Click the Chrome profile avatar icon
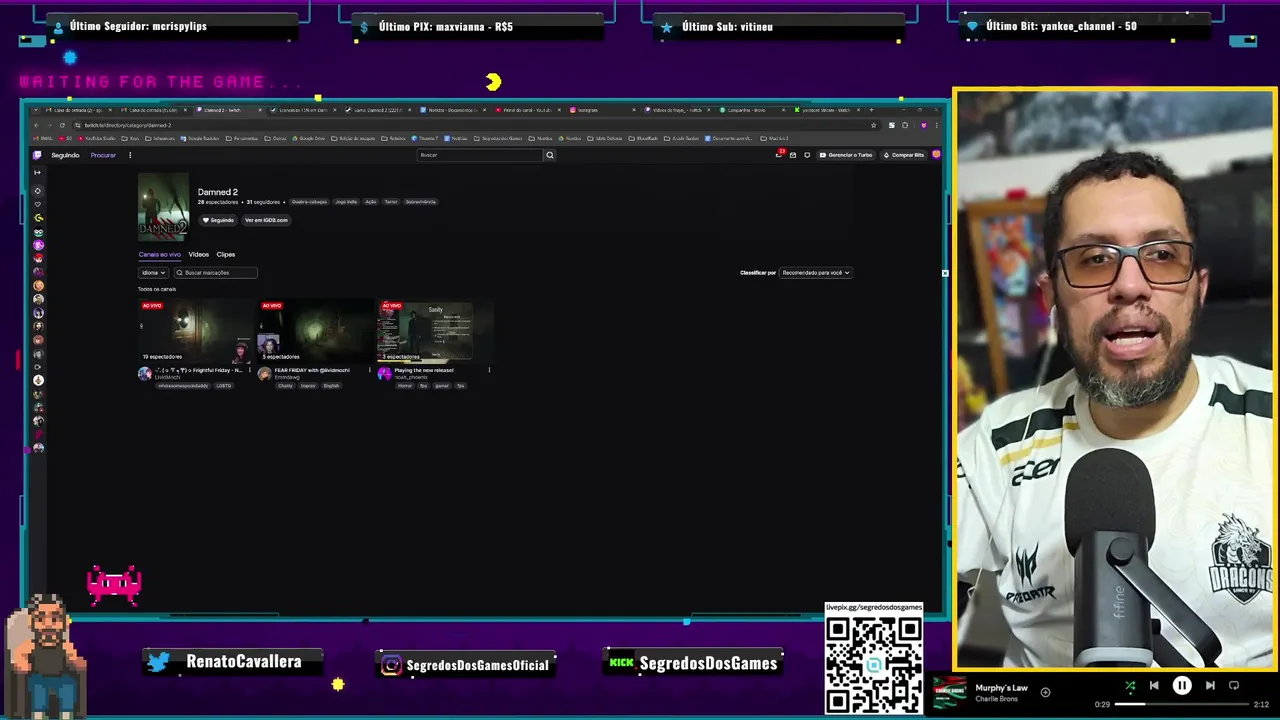The width and height of the screenshot is (1280, 720). [x=924, y=125]
